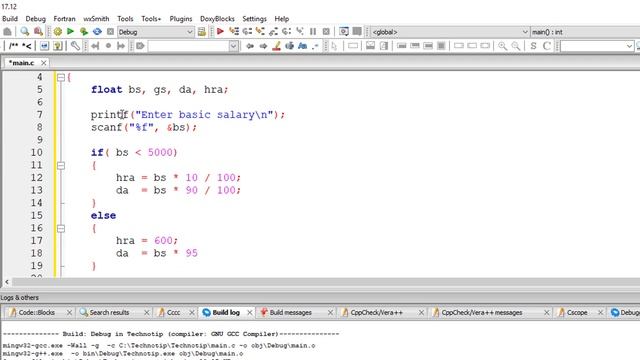Click the incremental search text field
Screen dimensions: 640x360
pos(189,46)
